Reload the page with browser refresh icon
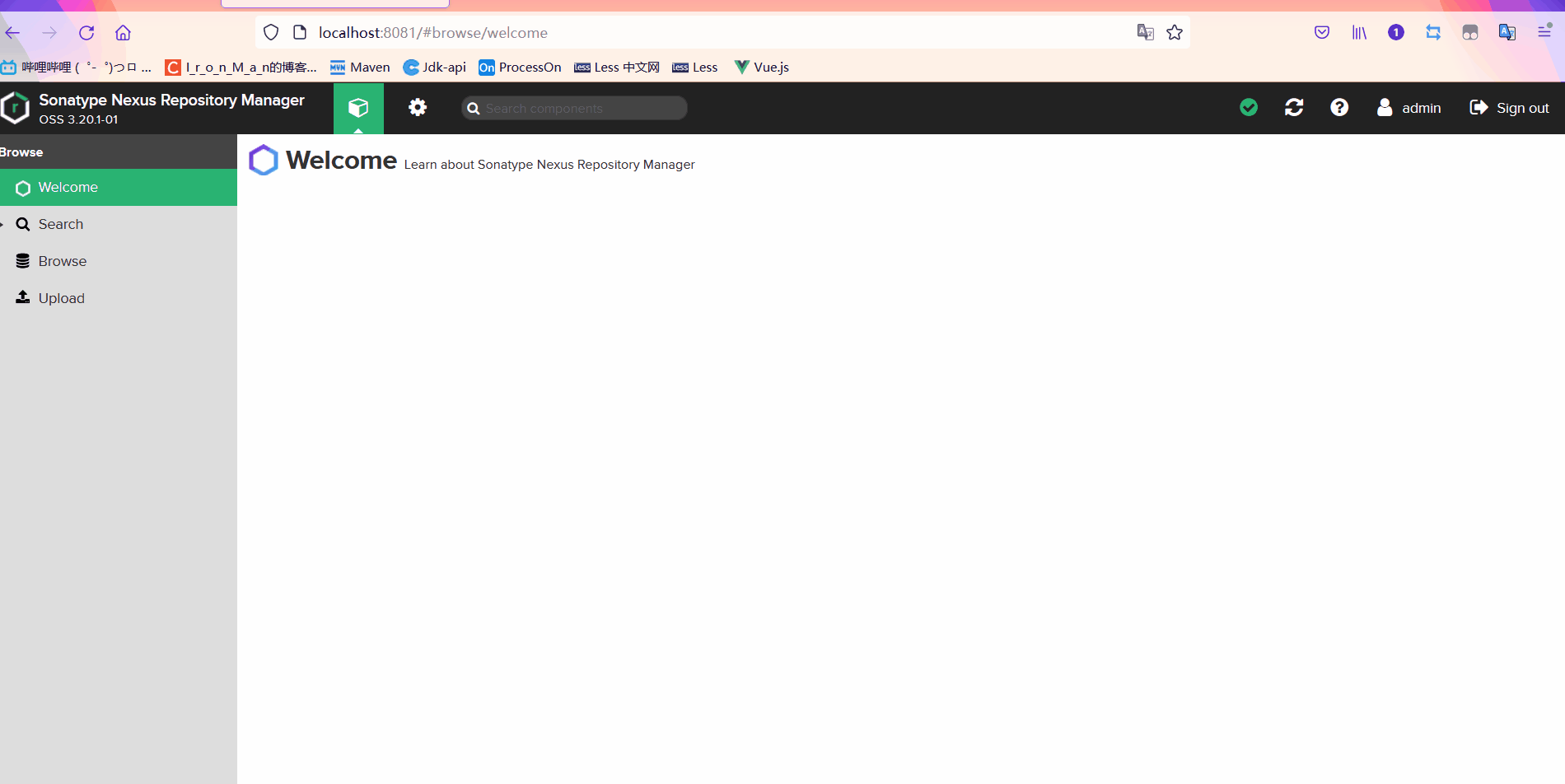The width and height of the screenshot is (1565, 784). point(86,33)
